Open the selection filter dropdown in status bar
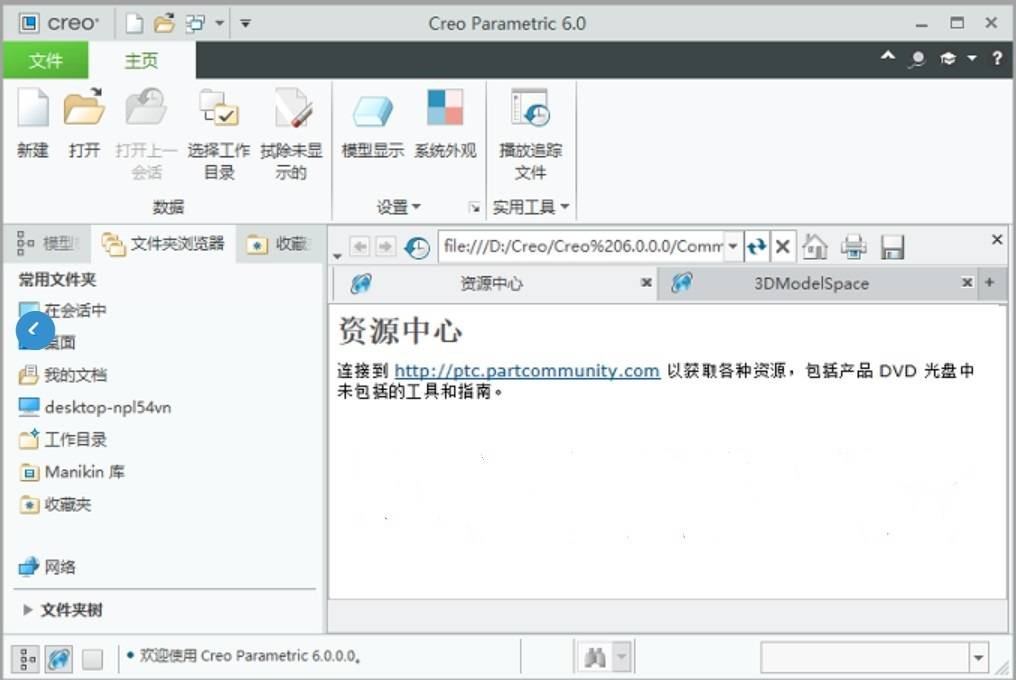 (978, 658)
